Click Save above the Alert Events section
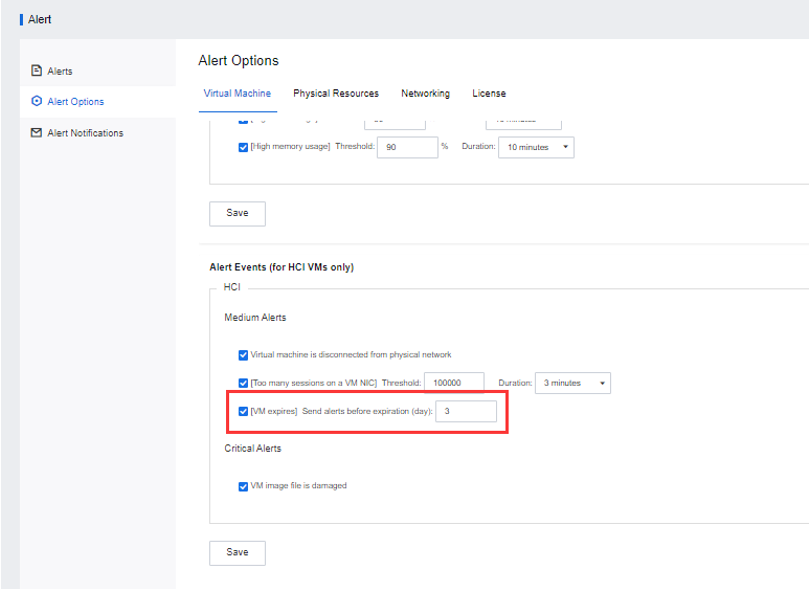The height and width of the screenshot is (589, 810). (237, 213)
